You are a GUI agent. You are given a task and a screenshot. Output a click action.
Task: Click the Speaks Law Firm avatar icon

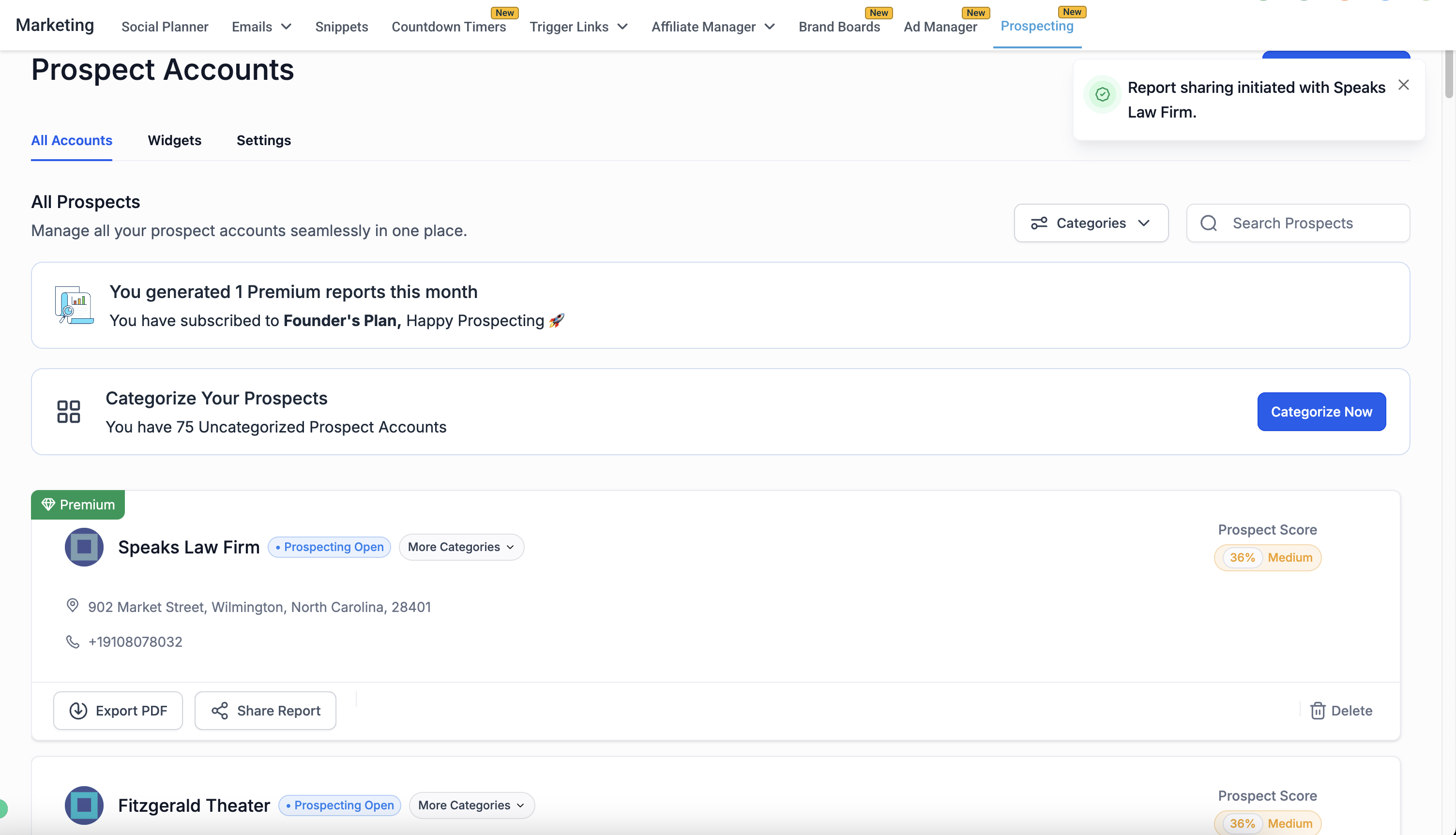coord(84,547)
